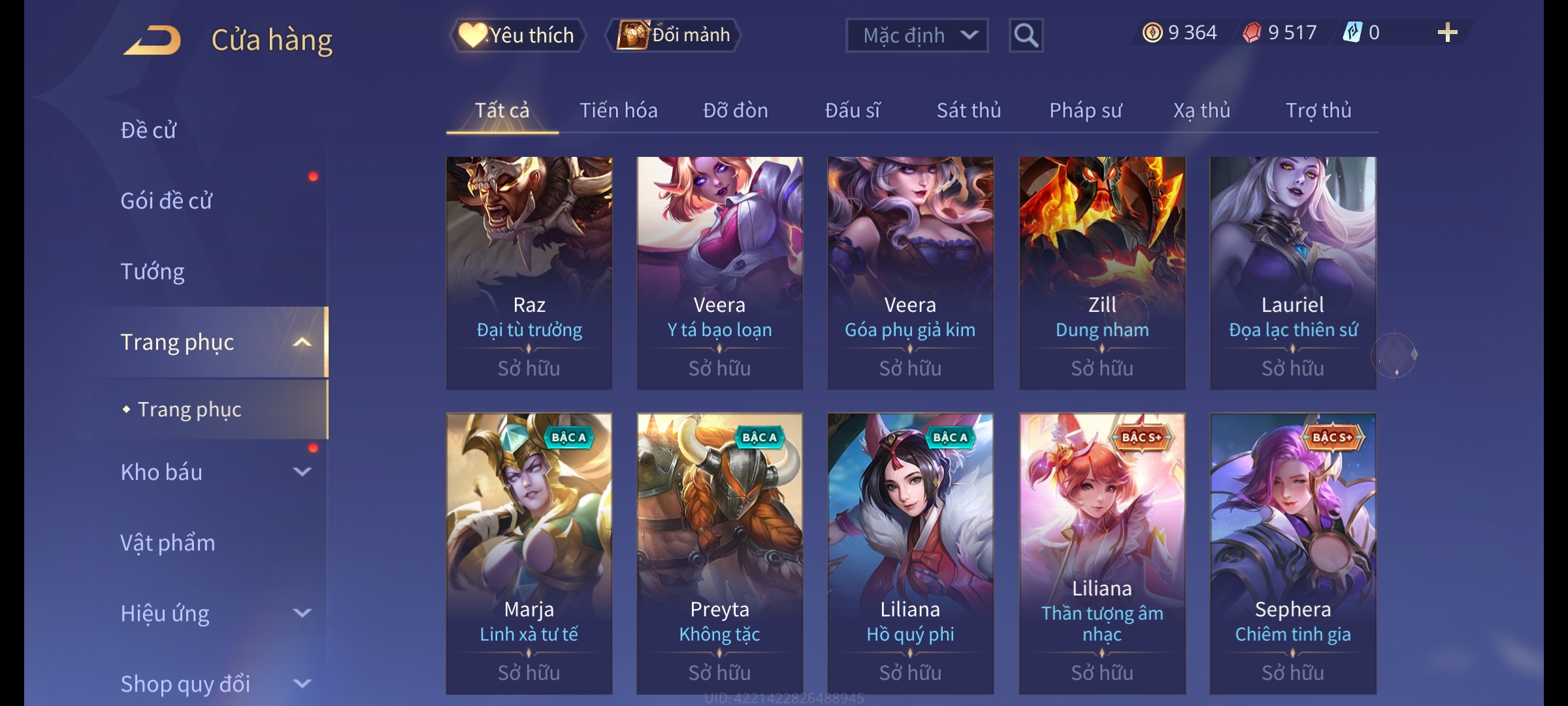Tap the back arrow beside Cửa hàng
This screenshot has width=1568, height=706.
152,40
